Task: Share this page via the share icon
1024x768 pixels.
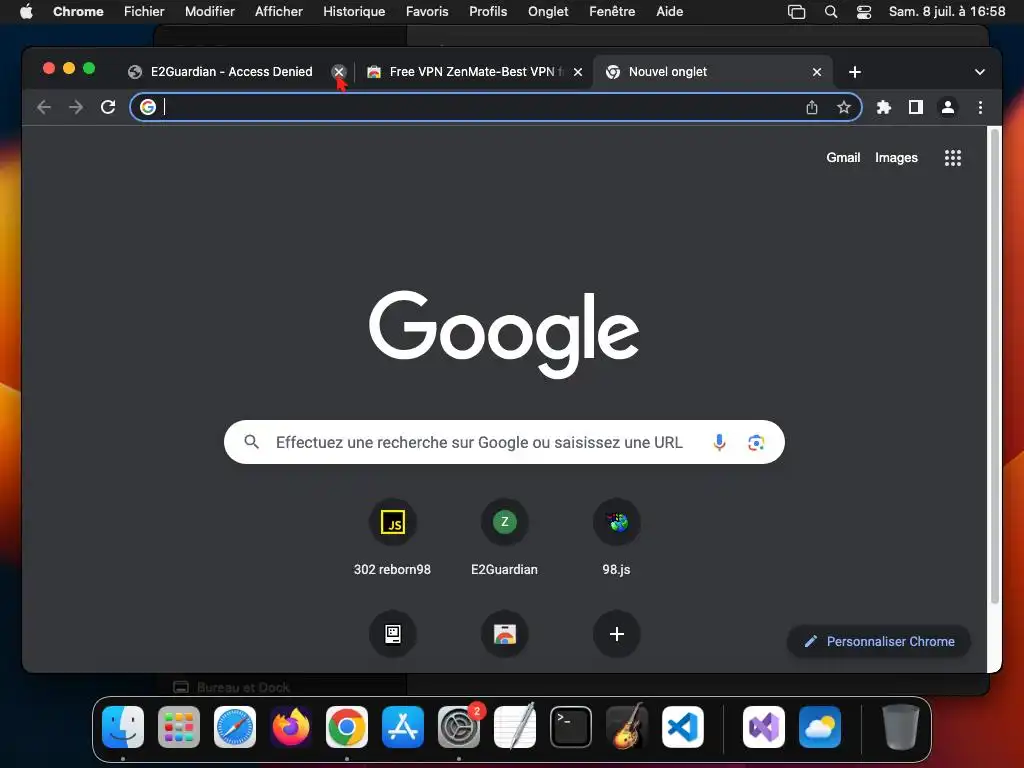Action: pos(812,107)
